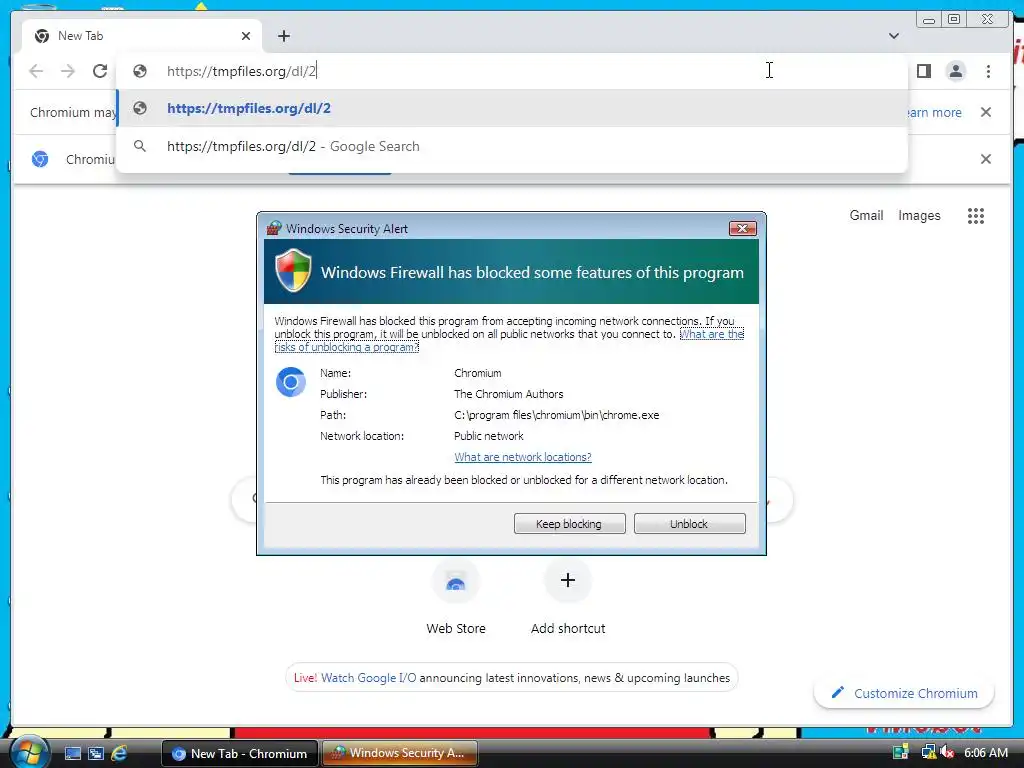Open Watch Google I/O link
Viewport: 1024px width, 768px height.
pos(368,678)
